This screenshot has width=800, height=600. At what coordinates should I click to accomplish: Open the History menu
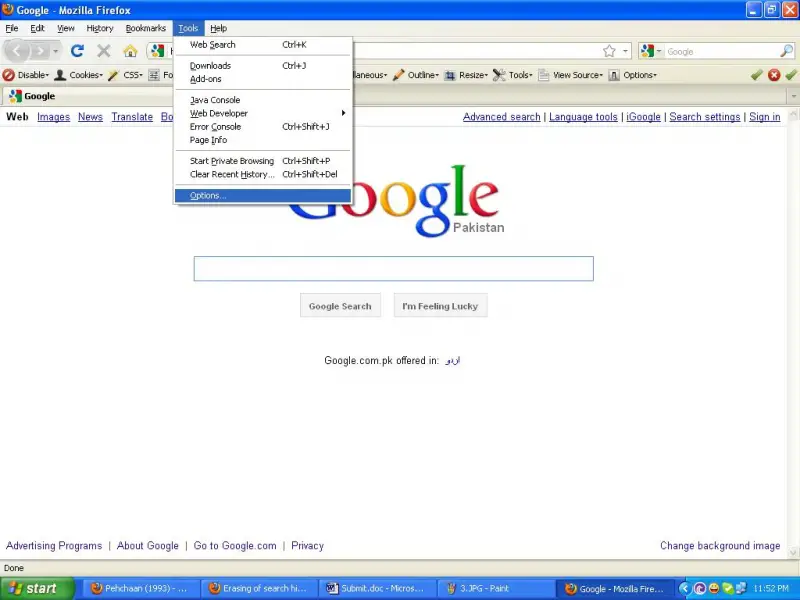coord(99,28)
